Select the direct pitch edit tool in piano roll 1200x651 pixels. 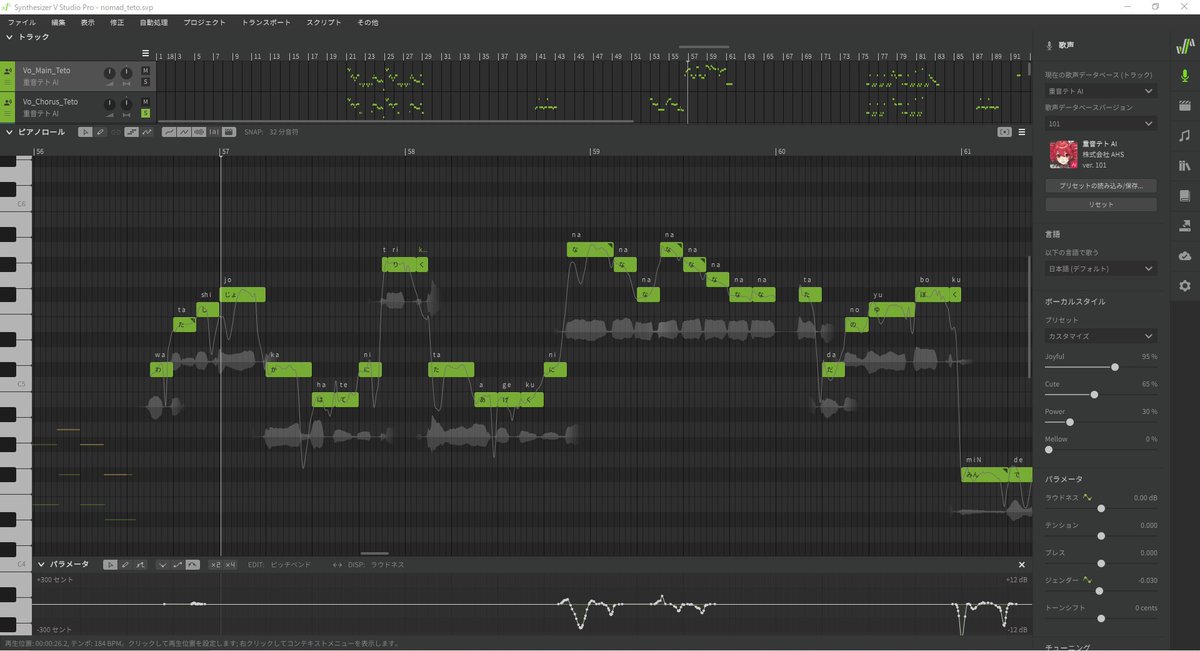tap(131, 132)
